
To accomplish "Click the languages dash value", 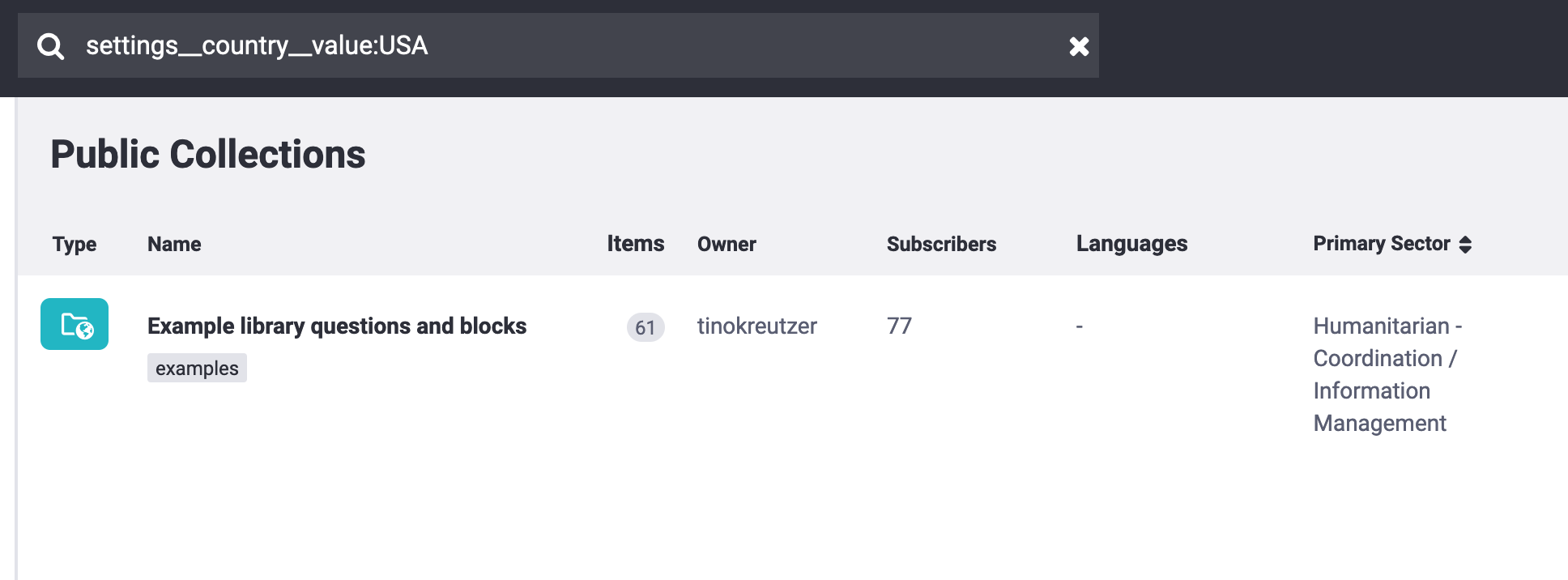I will click(1079, 326).
